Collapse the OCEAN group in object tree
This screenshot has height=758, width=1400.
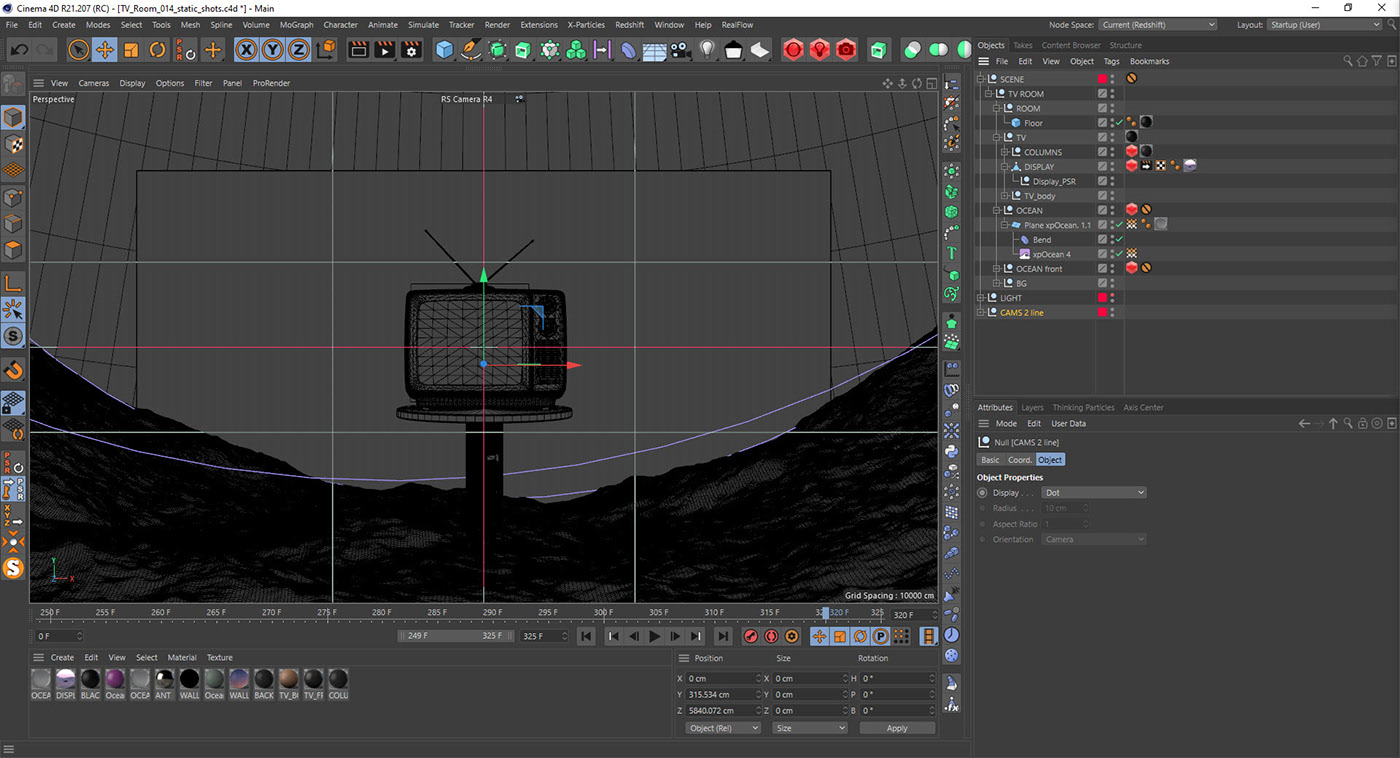(997, 211)
